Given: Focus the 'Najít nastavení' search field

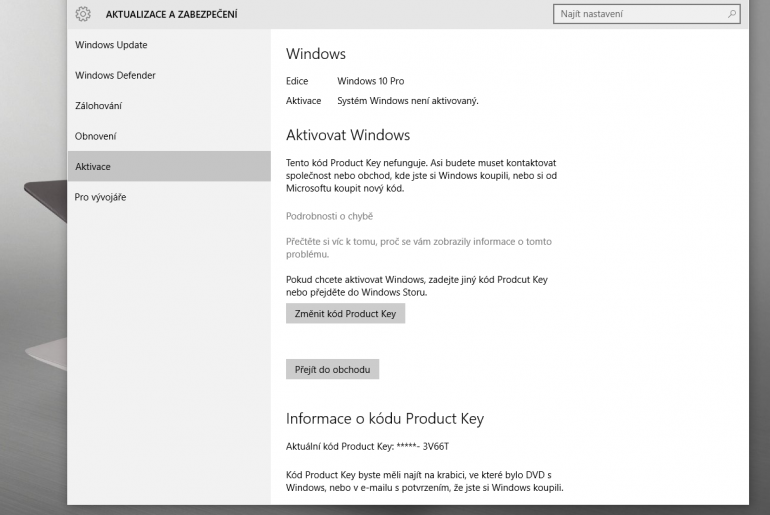Looking at the screenshot, I should click(640, 14).
